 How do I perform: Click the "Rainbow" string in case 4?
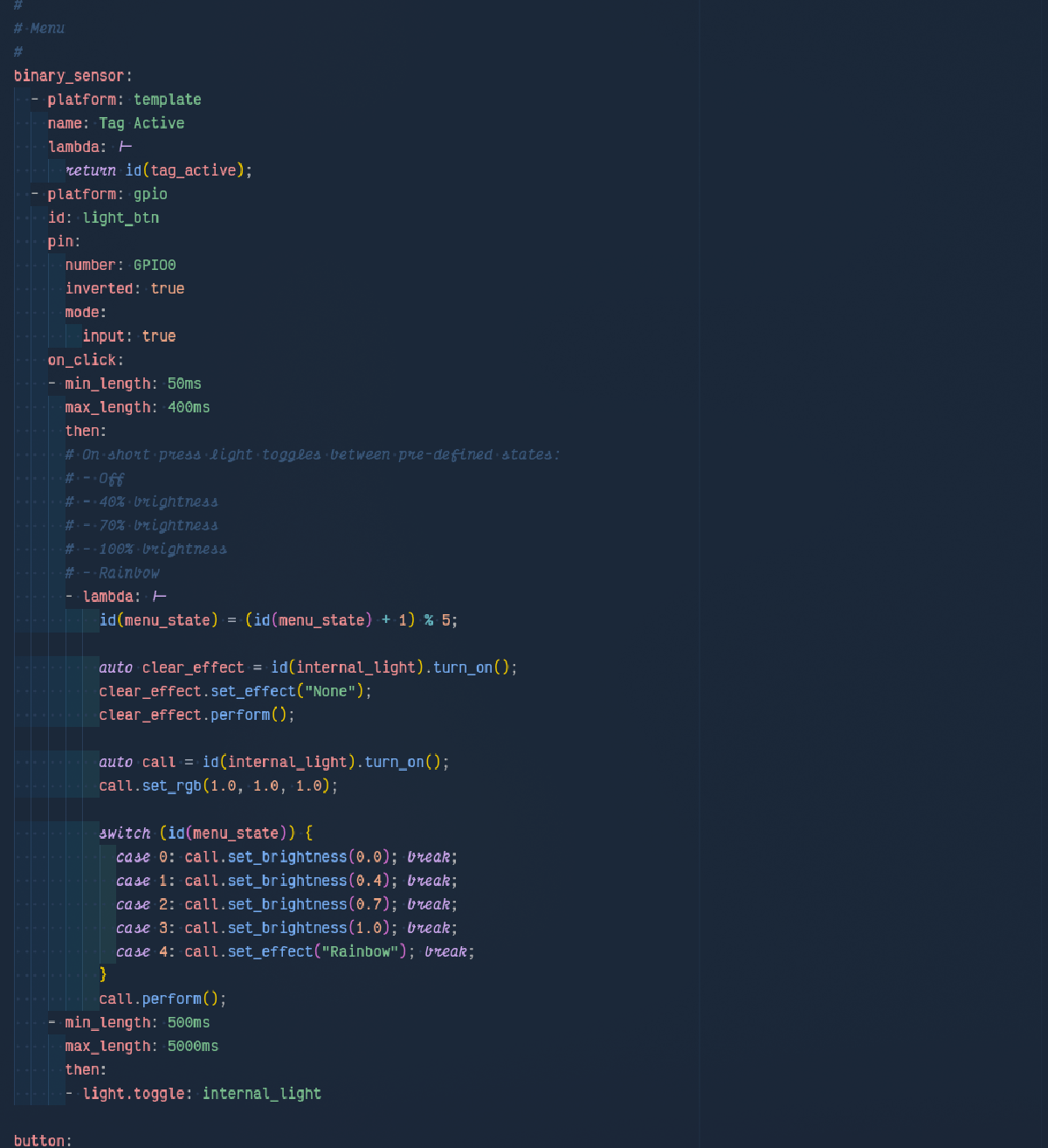360,951
